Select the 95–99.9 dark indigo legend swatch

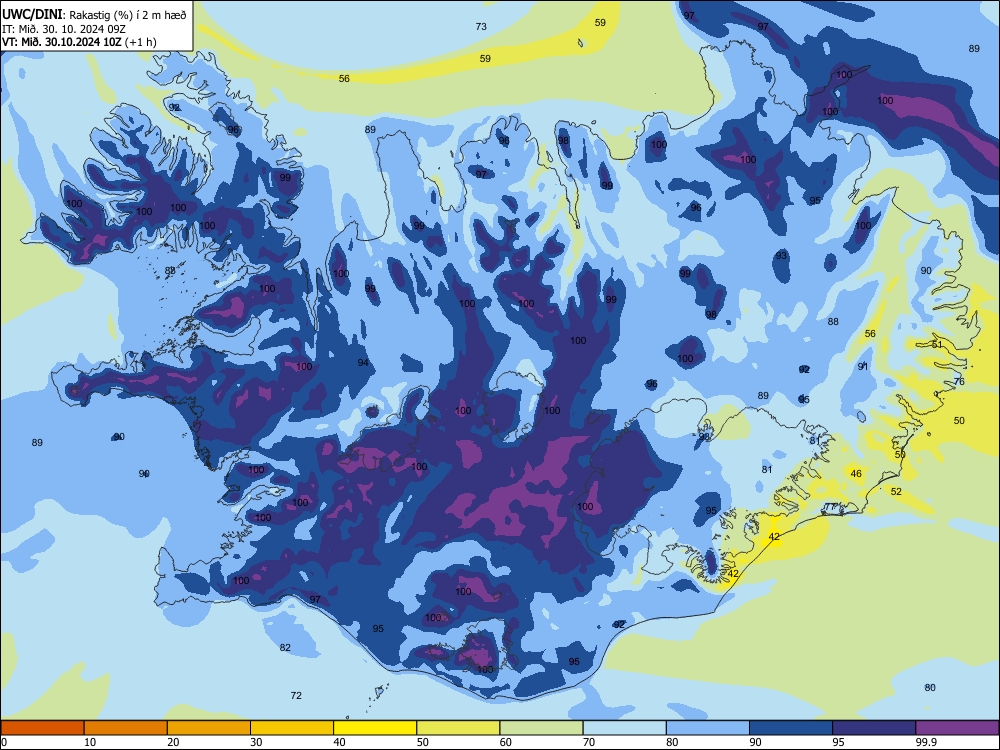tap(874, 728)
